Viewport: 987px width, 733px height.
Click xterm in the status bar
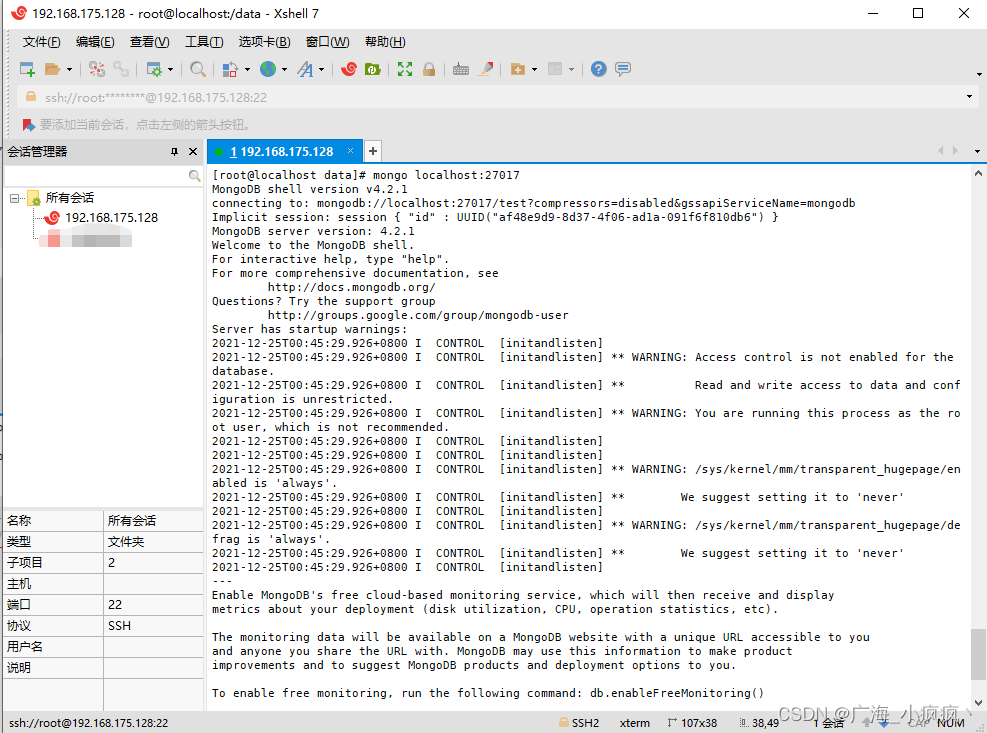click(x=634, y=723)
